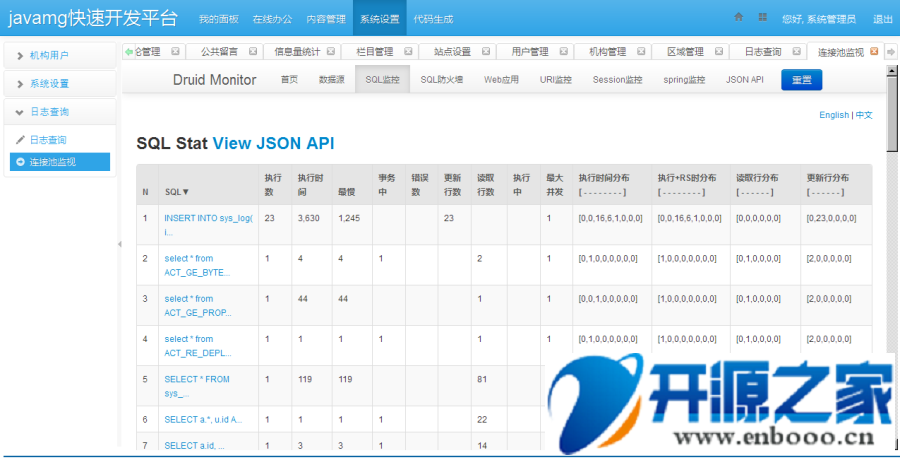Click the javamg快速开发平台 title
The width and height of the screenshot is (900, 460).
pos(92,18)
